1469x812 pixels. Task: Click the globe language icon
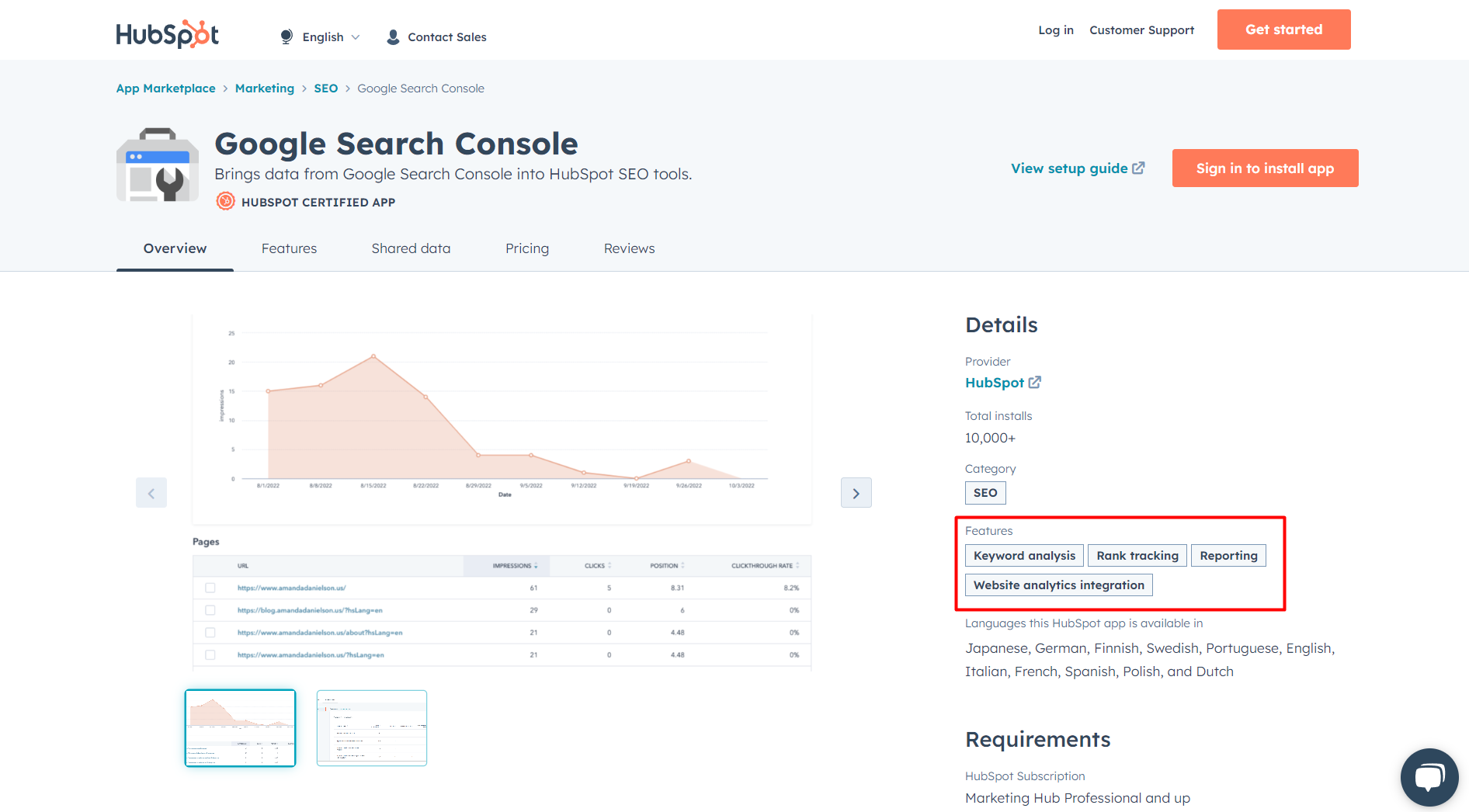287,36
